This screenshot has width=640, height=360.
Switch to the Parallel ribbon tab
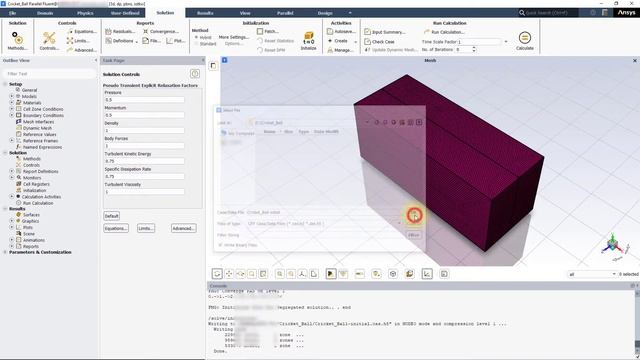pos(285,13)
